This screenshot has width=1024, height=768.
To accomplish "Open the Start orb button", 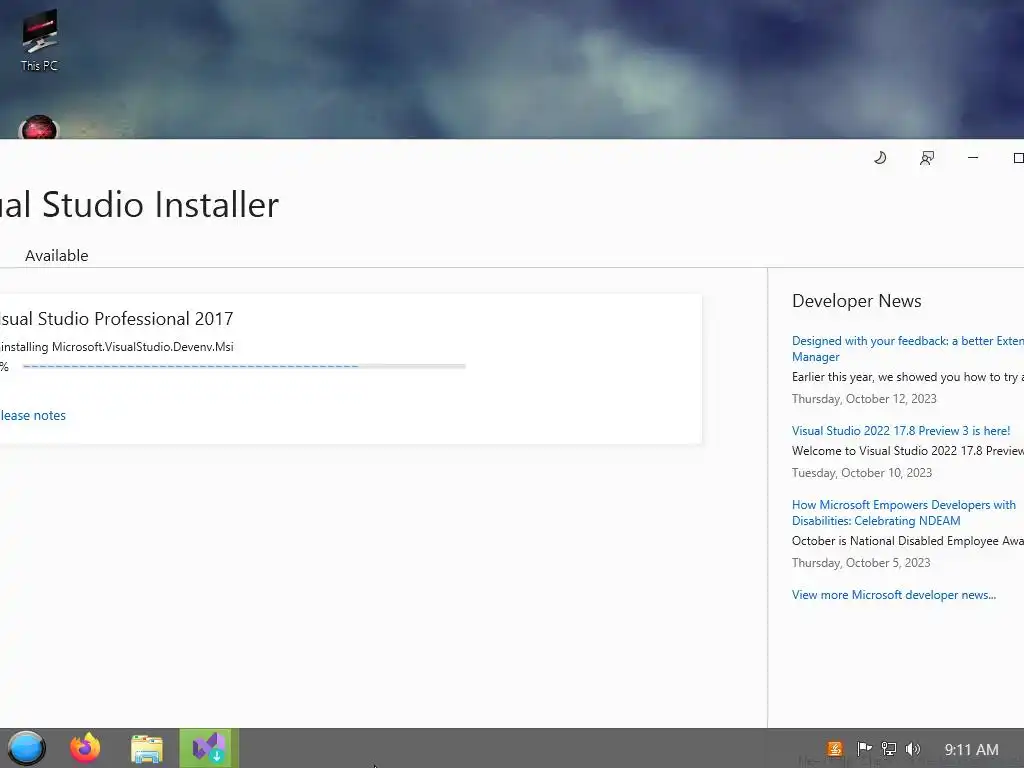I will coord(27,748).
